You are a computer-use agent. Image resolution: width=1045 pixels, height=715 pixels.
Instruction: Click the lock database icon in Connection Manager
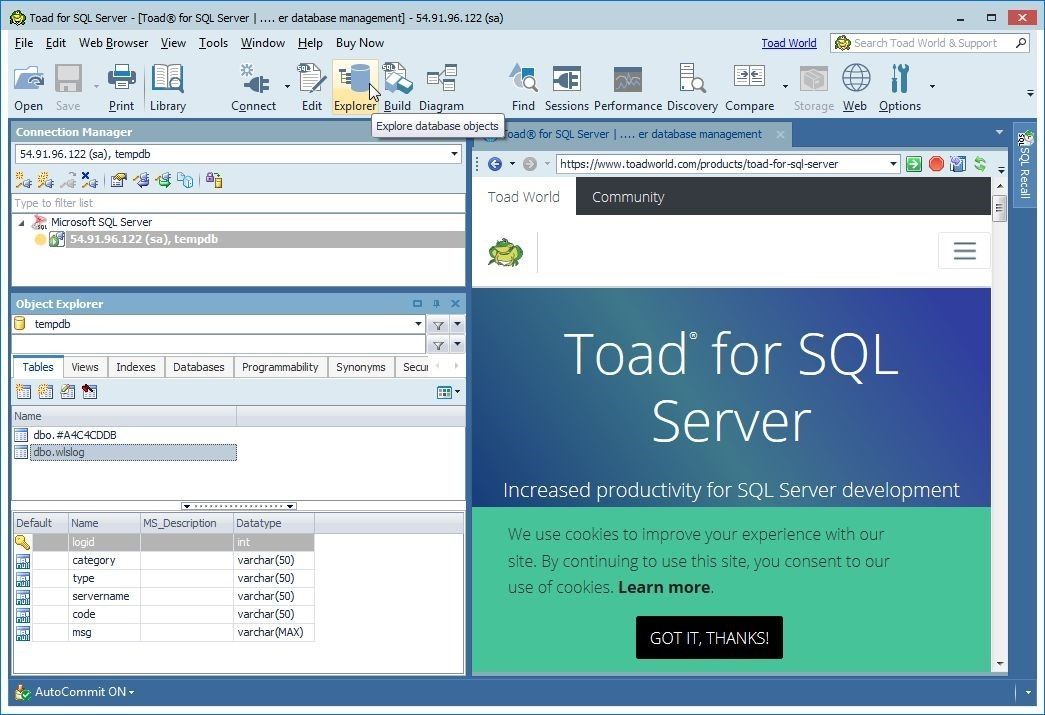point(214,180)
